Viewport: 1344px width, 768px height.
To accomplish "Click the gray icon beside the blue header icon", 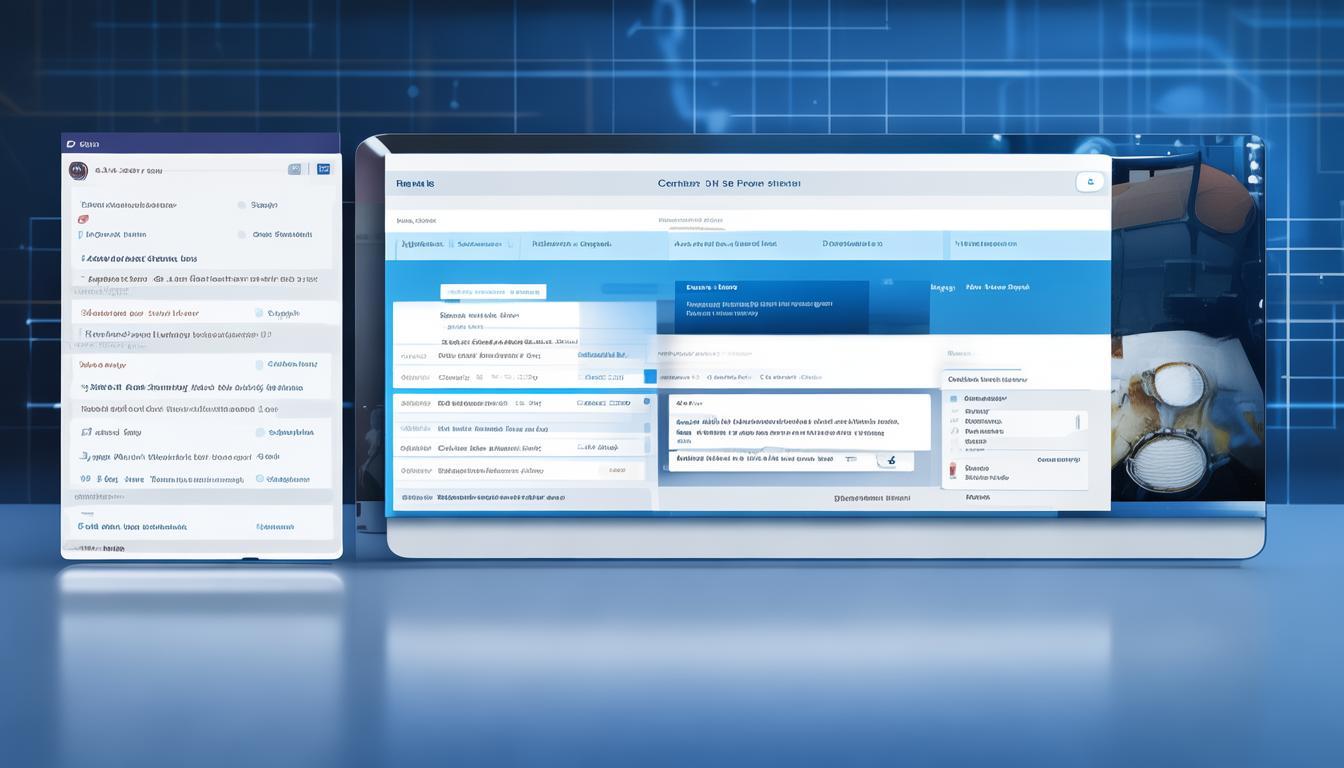I will click(x=295, y=169).
